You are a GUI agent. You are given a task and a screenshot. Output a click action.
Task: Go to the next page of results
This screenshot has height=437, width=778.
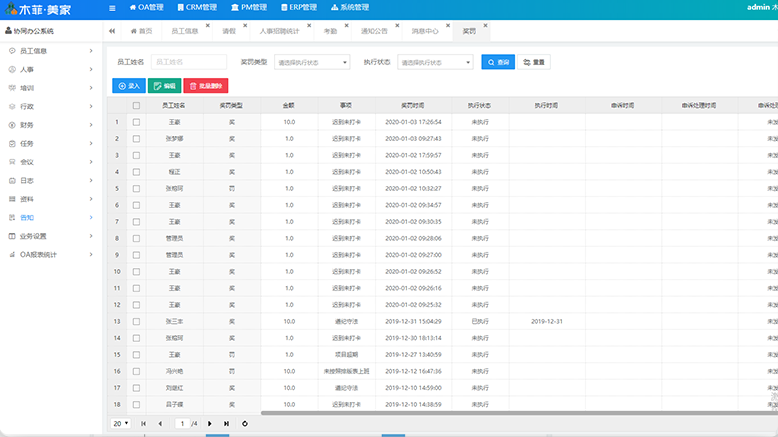pyautogui.click(x=210, y=424)
